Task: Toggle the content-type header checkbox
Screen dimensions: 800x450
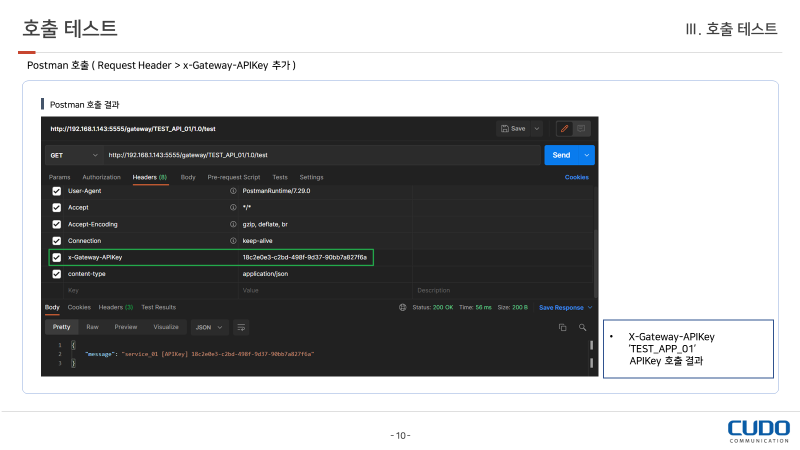Action: pos(56,273)
